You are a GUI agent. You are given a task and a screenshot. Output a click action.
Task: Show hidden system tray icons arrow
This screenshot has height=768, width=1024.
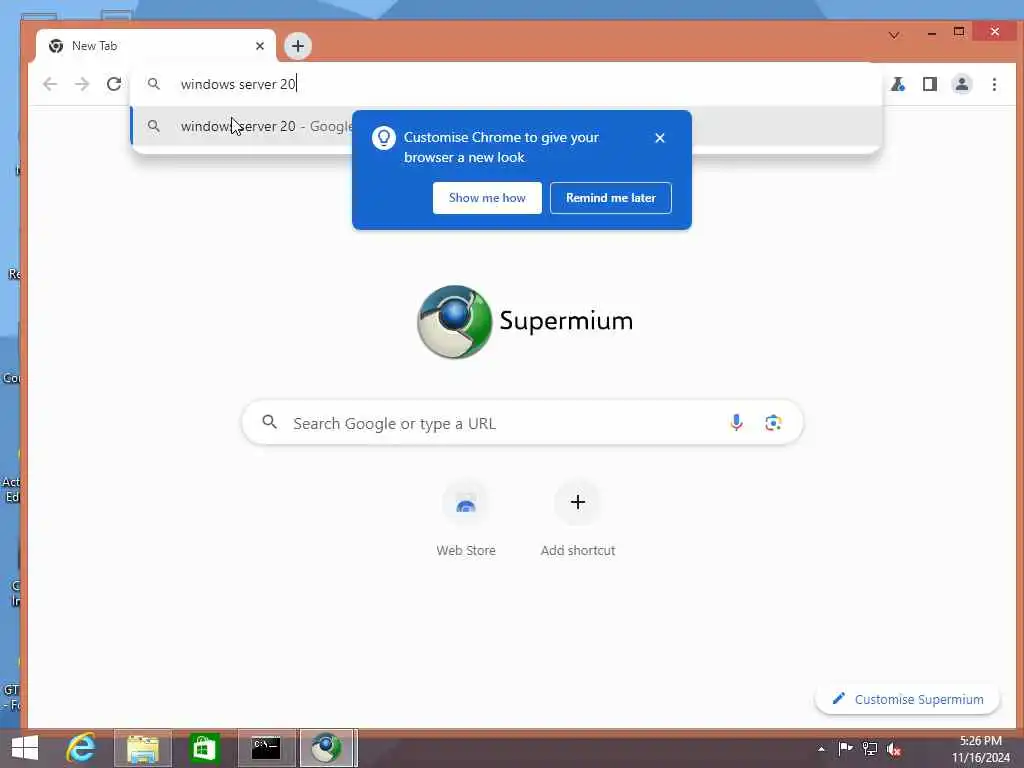tap(821, 749)
